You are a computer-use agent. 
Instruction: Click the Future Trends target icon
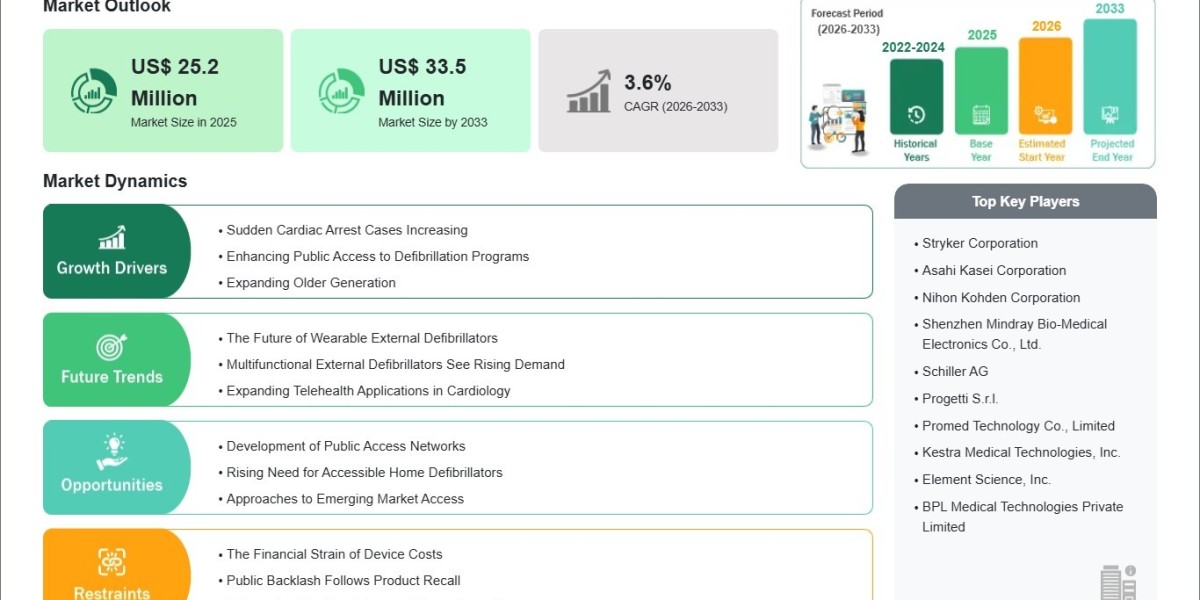[112, 347]
